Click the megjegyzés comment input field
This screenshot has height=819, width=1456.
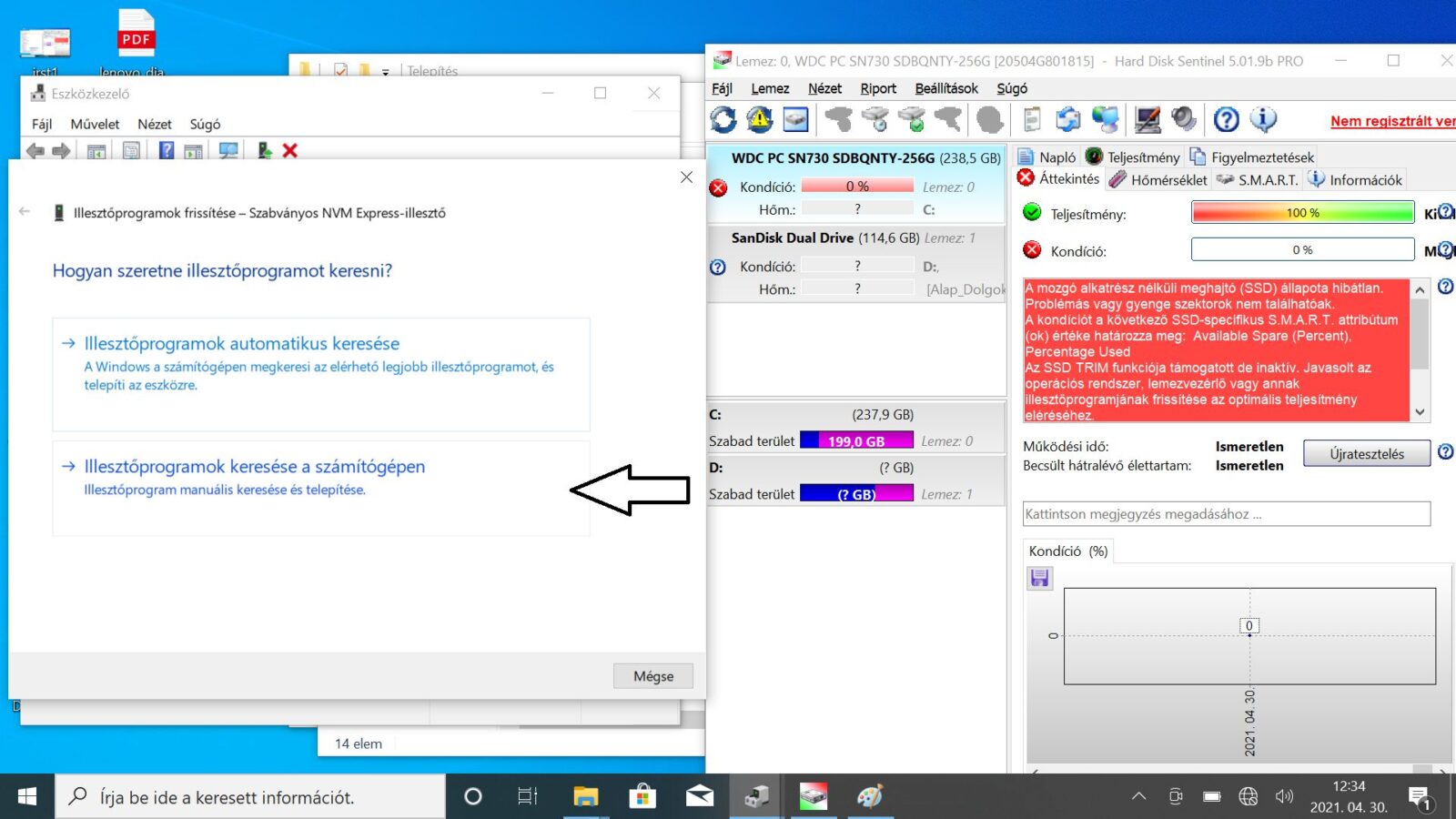click(1226, 514)
